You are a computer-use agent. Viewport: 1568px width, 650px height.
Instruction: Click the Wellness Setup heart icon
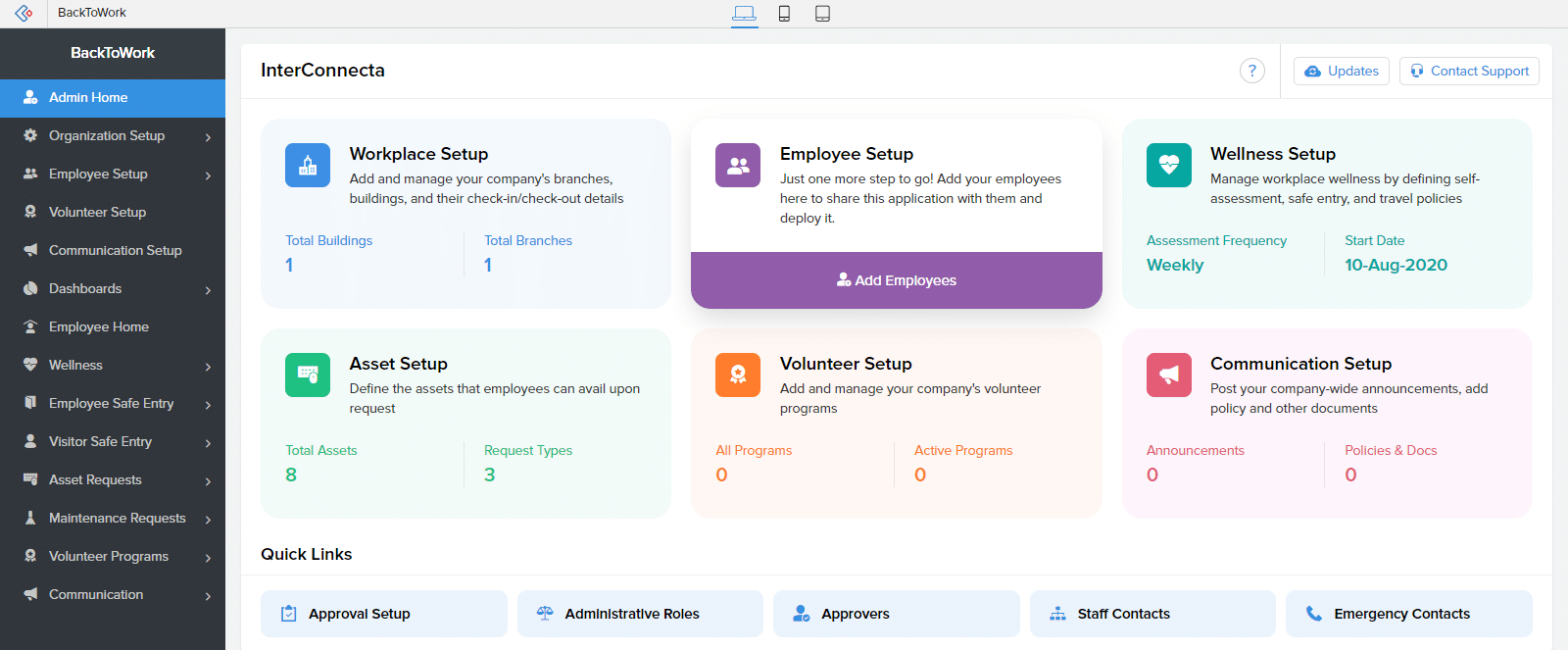(x=1169, y=165)
